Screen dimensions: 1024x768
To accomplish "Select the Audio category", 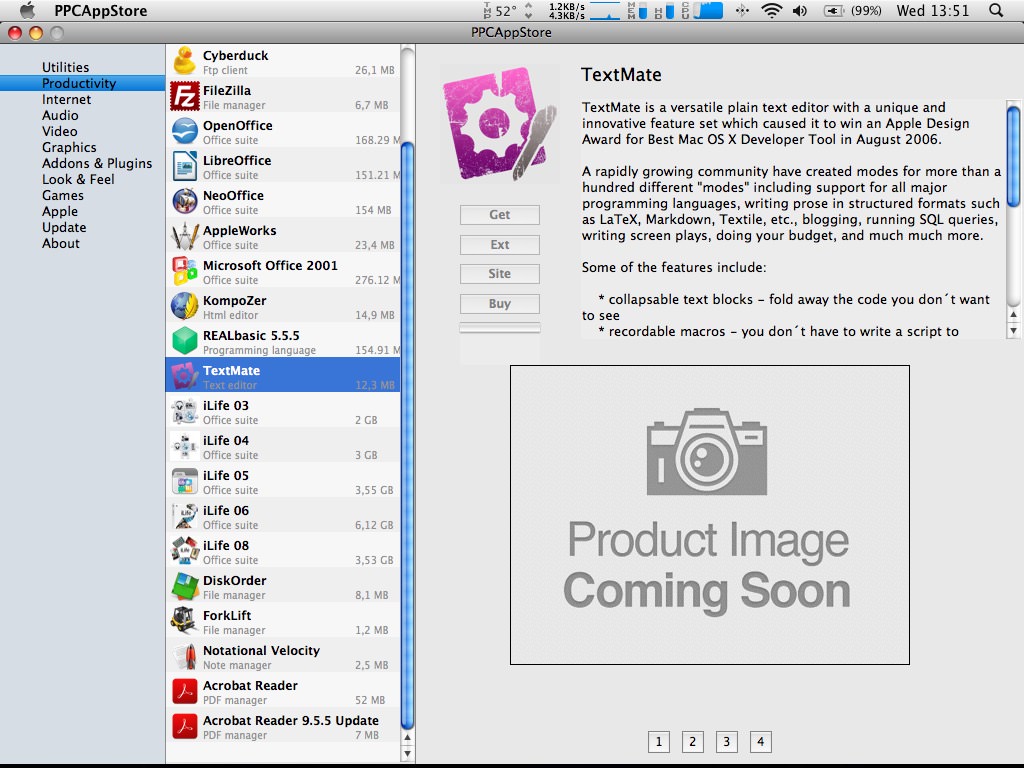I will [x=60, y=115].
